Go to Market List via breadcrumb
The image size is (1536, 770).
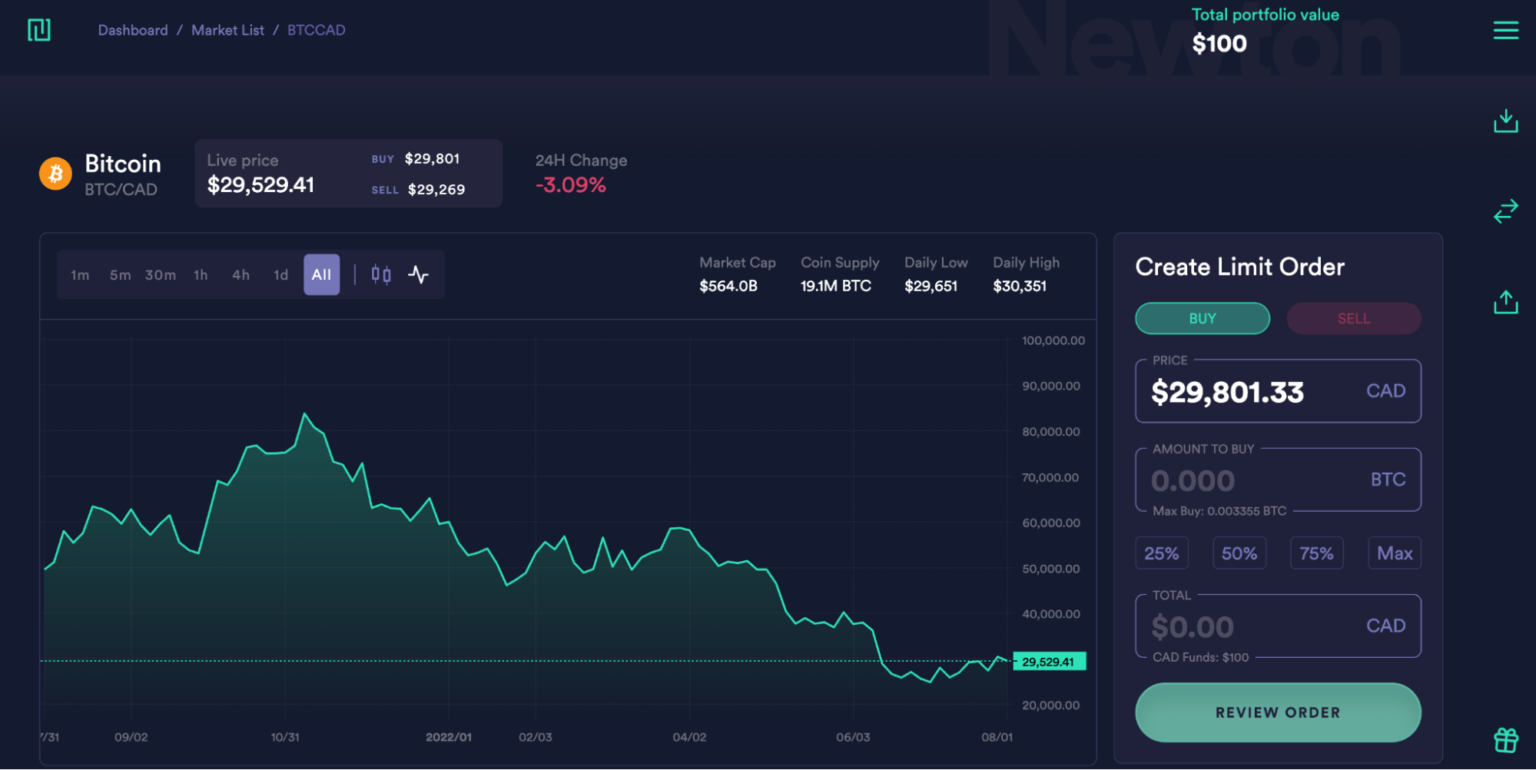pos(227,30)
